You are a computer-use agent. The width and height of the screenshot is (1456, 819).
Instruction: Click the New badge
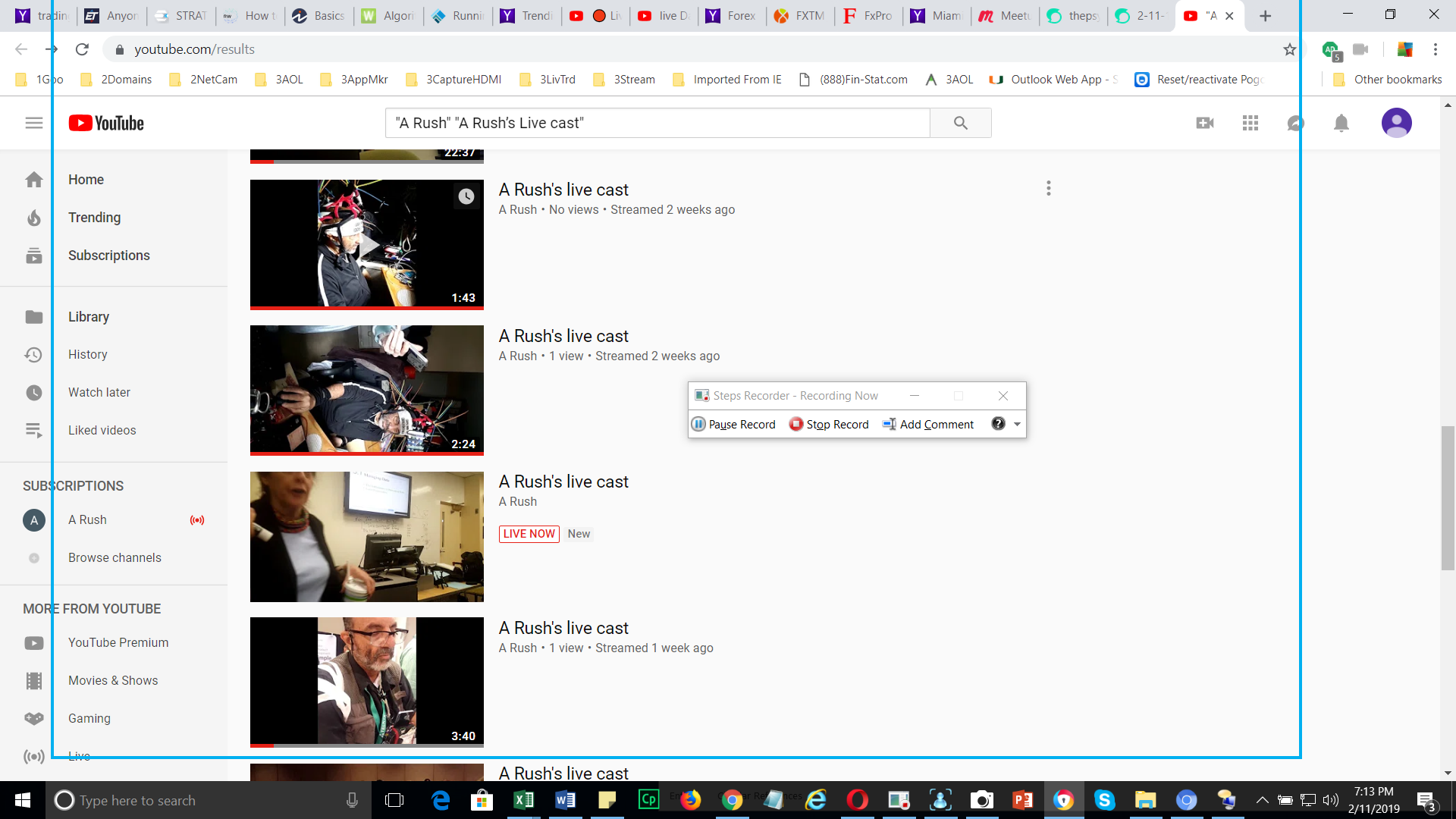tap(579, 534)
